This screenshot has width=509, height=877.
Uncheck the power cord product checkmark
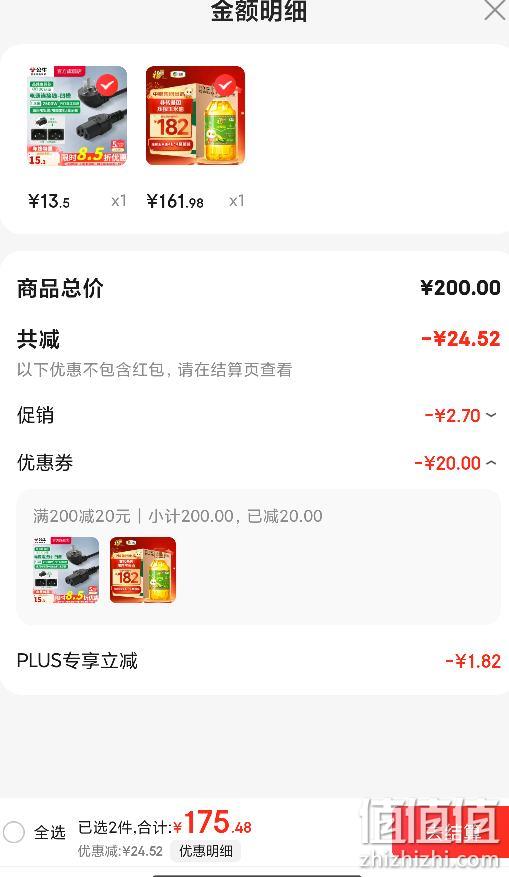tap(107, 86)
